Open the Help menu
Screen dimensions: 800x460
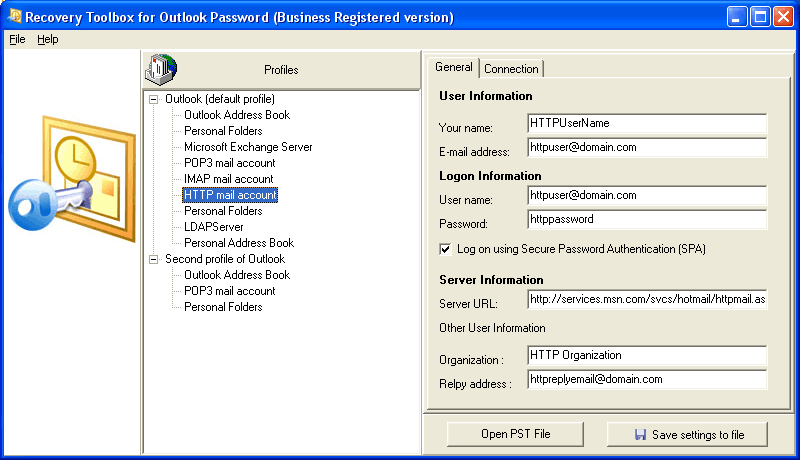pos(48,39)
